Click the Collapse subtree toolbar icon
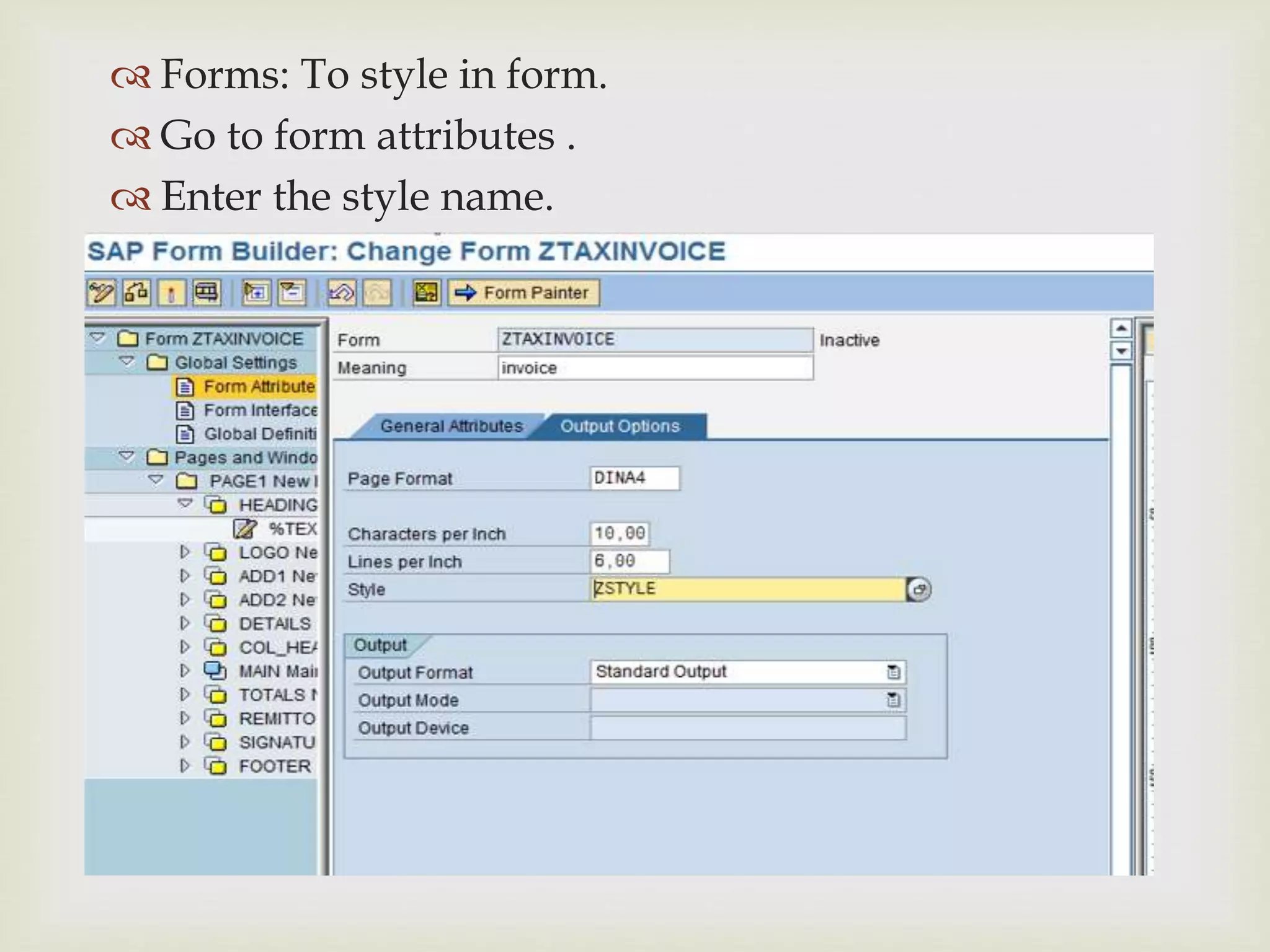 pyautogui.click(x=292, y=293)
